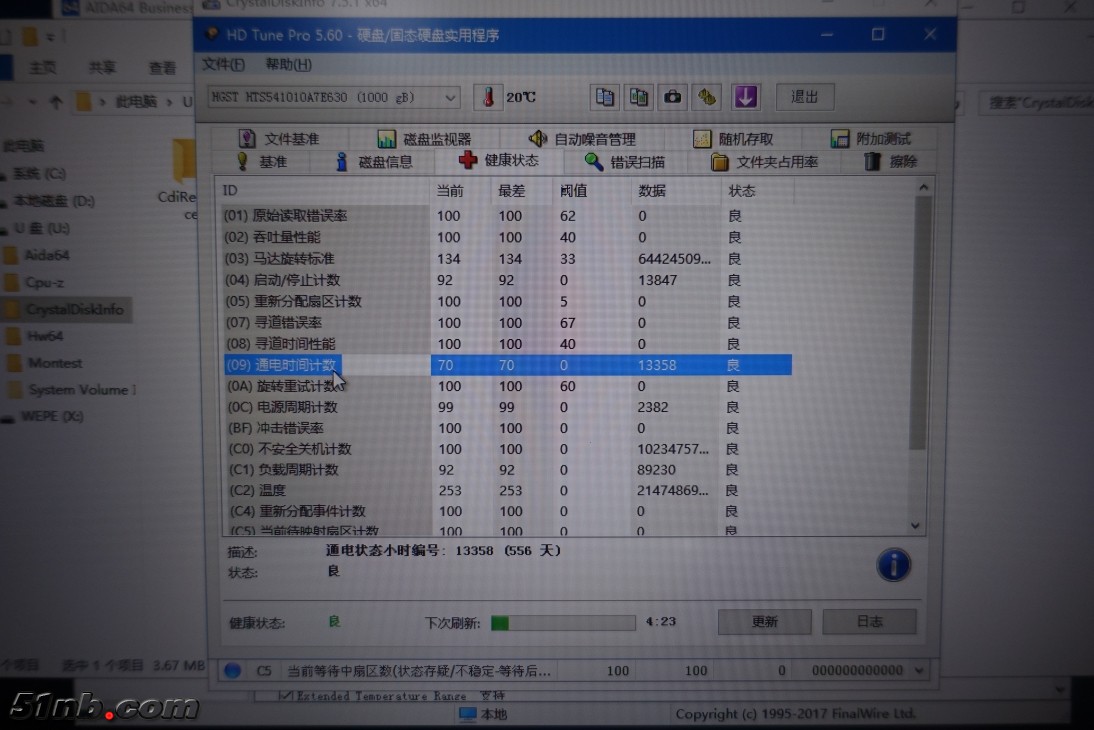Screen dimensions: 1094x730
Task: Open the 帮助(H) menu
Action: pyautogui.click(x=288, y=65)
